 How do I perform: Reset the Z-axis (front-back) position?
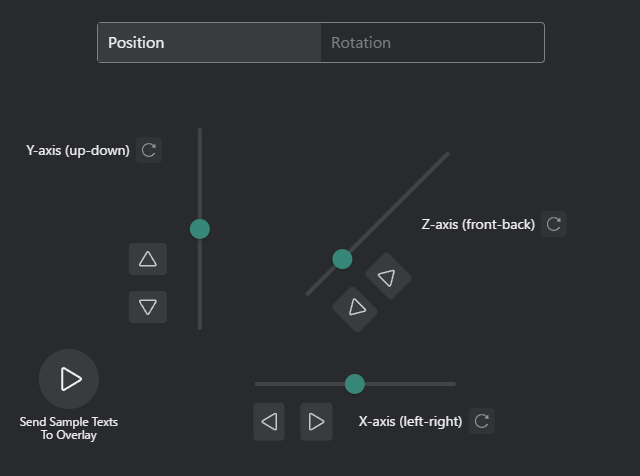554,224
